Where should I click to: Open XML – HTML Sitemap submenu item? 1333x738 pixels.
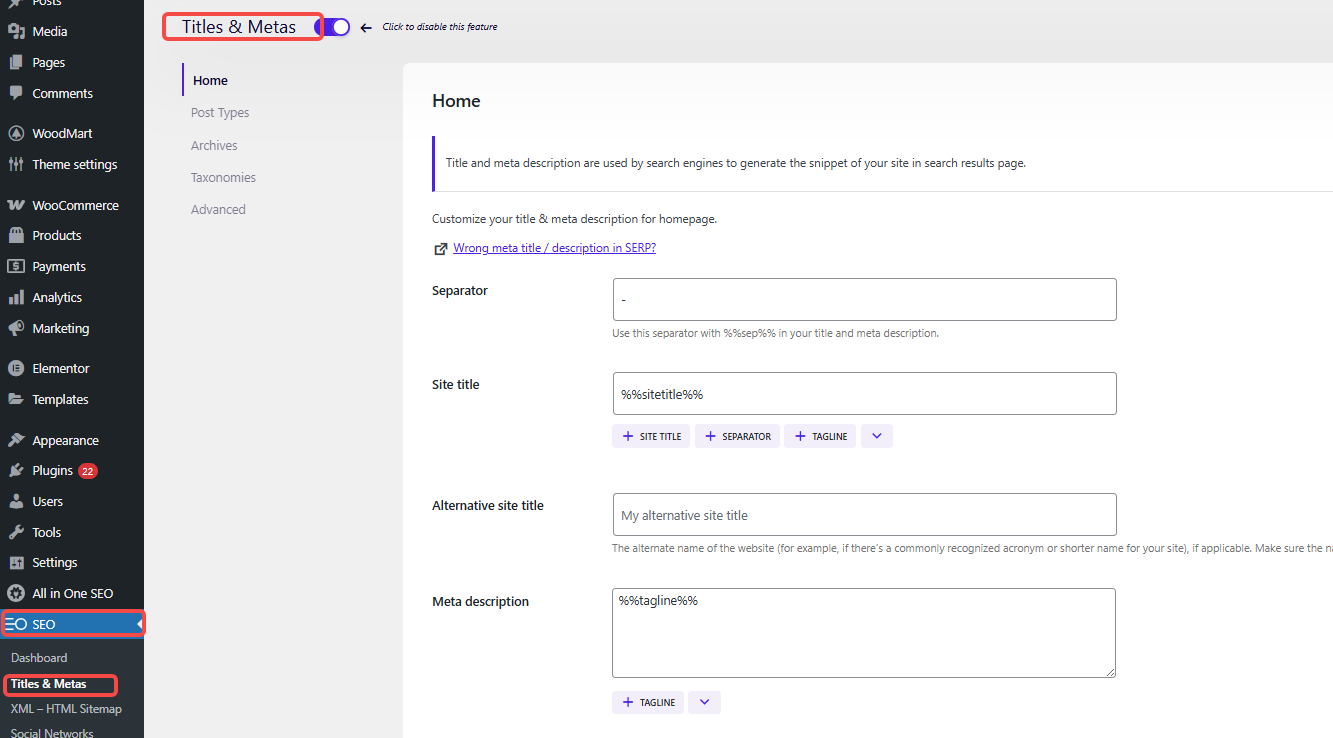[x=66, y=709]
